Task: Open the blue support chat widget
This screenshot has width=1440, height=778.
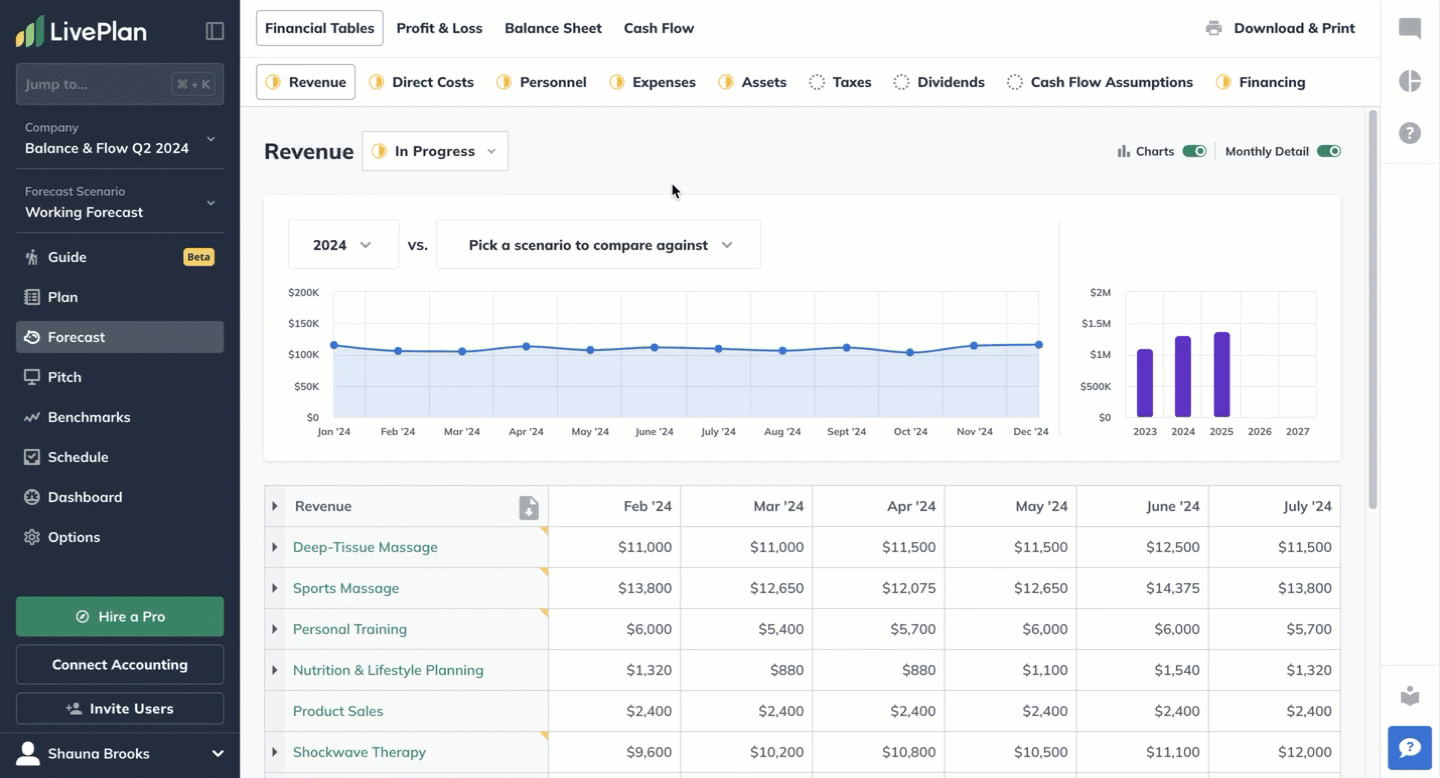Action: (1410, 747)
